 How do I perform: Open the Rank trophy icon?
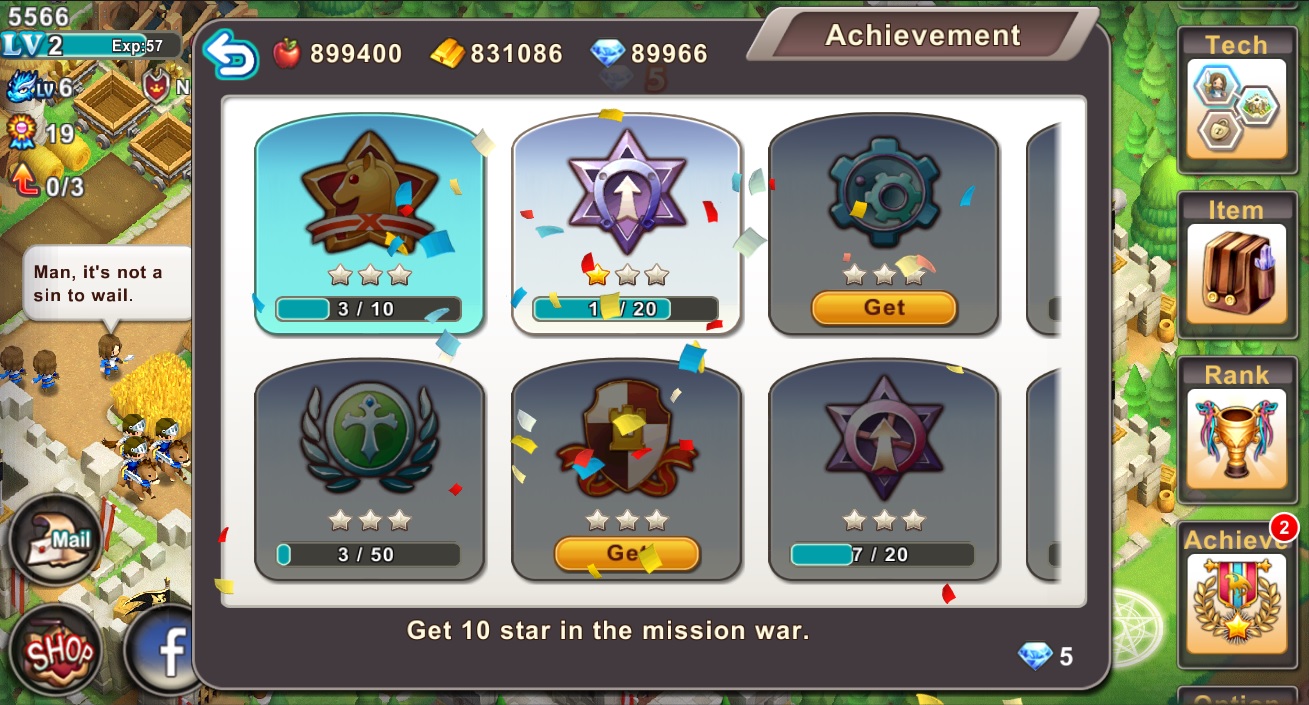pos(1236,439)
